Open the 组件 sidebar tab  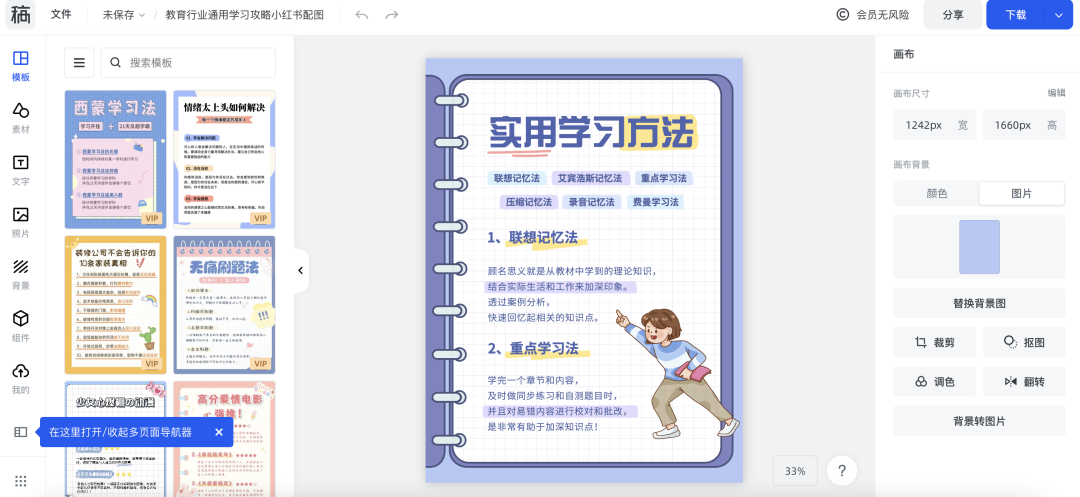point(21,327)
